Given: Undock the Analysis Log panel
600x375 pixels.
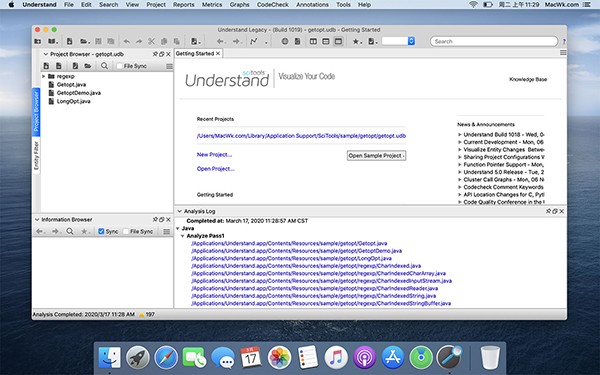Looking at the screenshot, I should (x=555, y=211).
